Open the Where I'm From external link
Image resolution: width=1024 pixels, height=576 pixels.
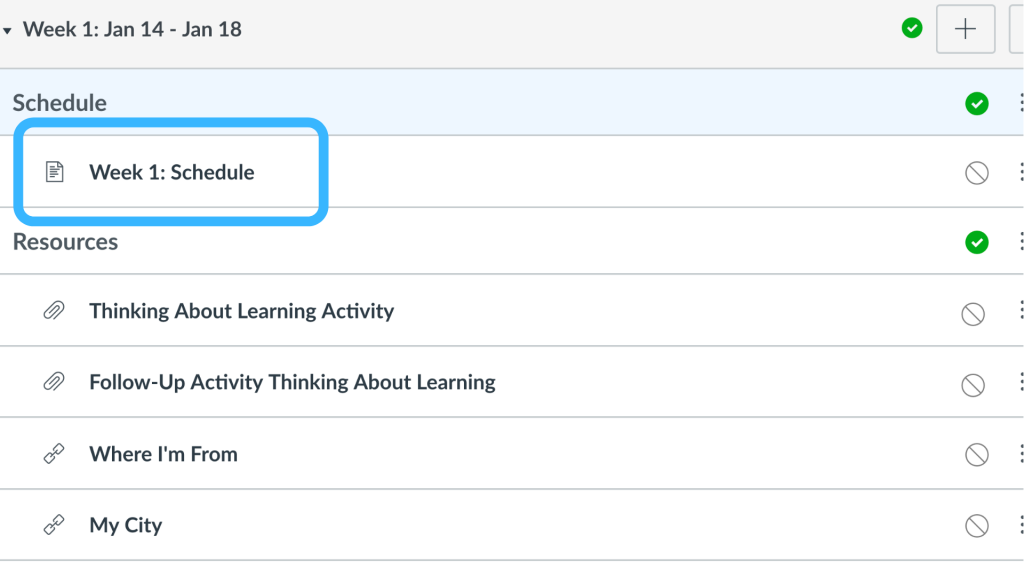(x=163, y=454)
